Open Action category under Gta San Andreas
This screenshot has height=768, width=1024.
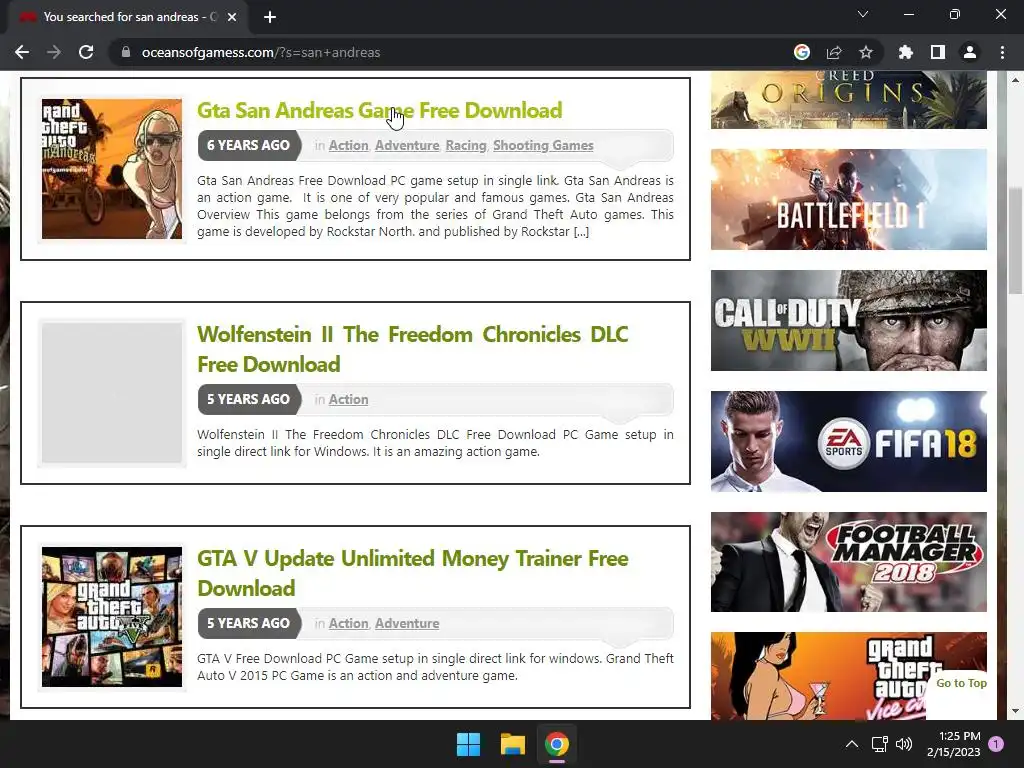pos(348,146)
